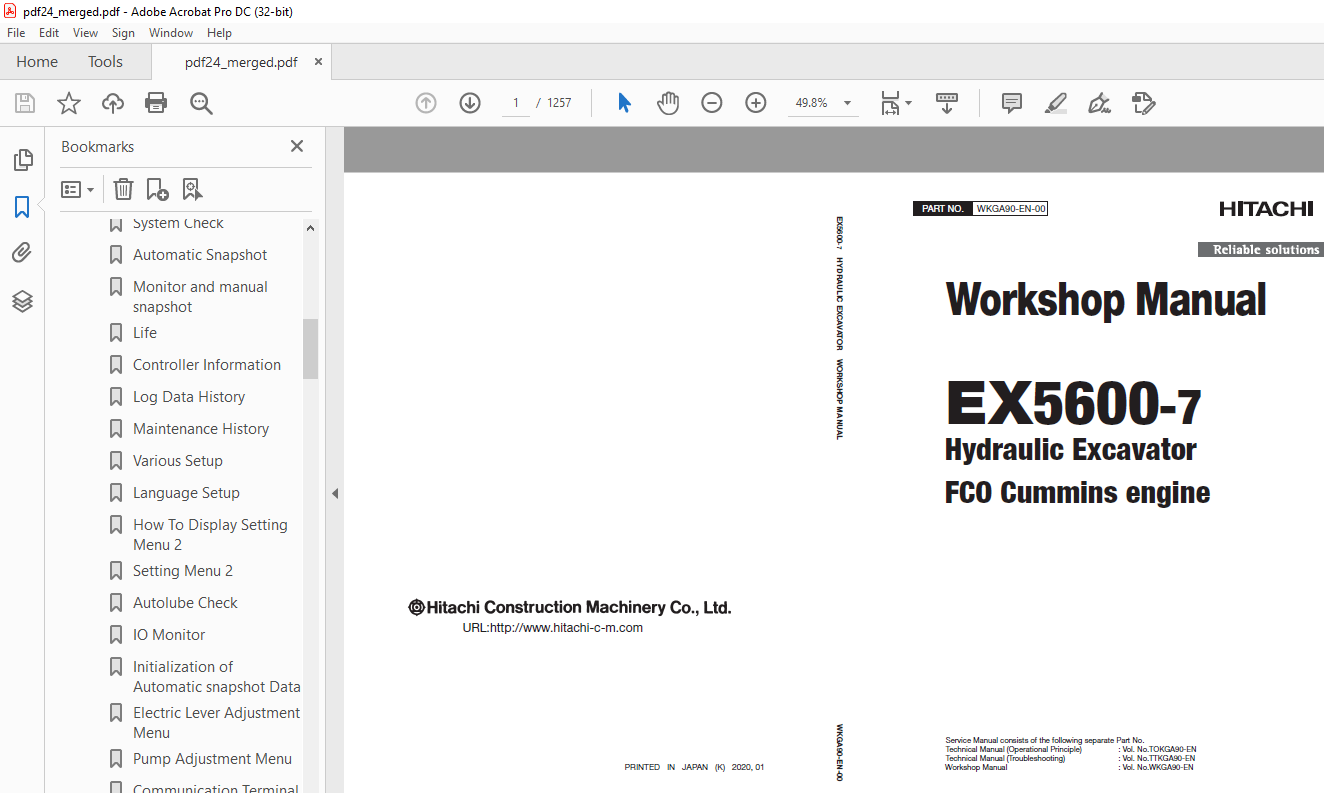Screen dimensions: 1324x793
Task: Go to previous page arrow
Action: [x=426, y=103]
